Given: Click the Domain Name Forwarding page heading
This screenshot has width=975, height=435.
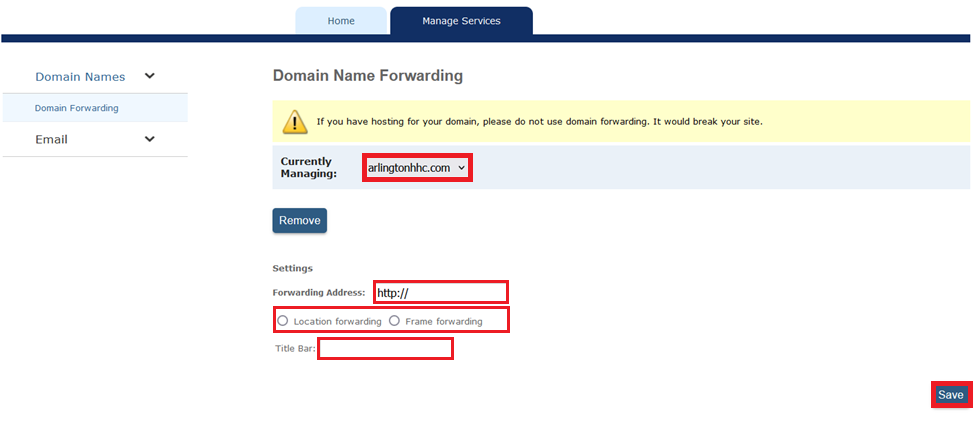Looking at the screenshot, I should pos(367,76).
